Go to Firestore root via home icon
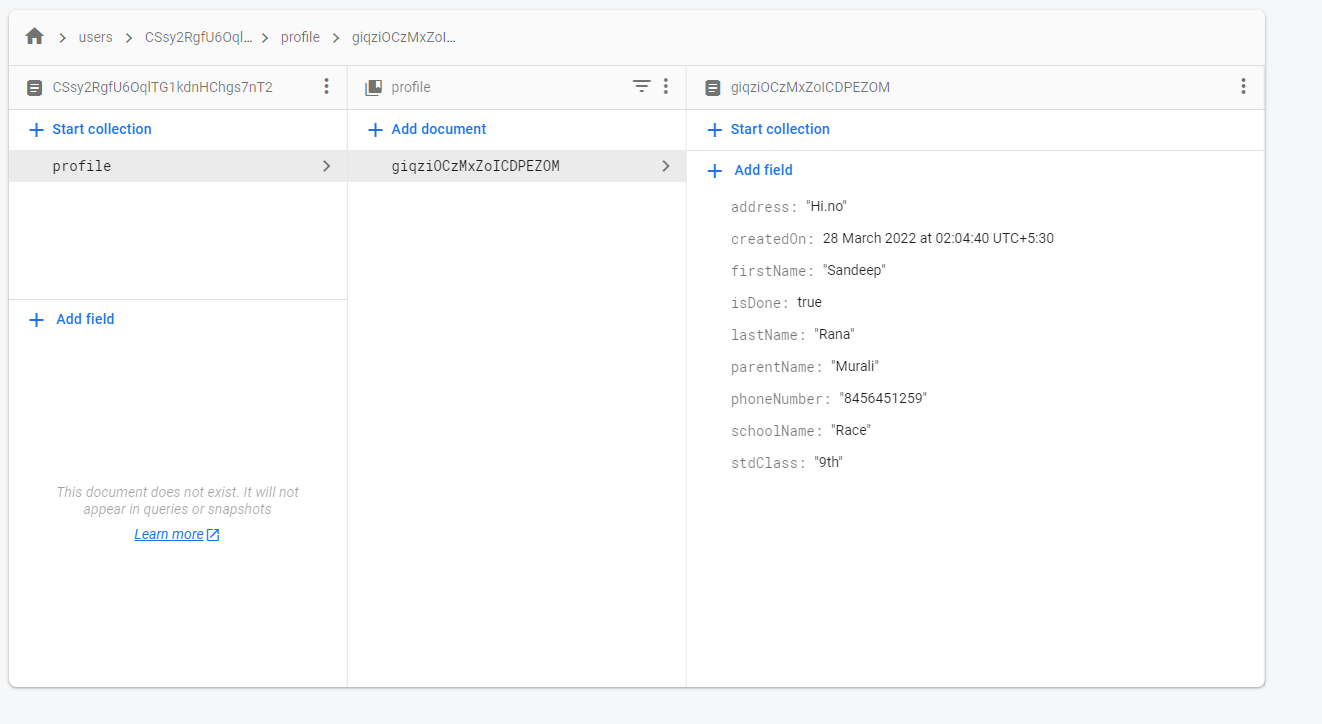 click(x=35, y=37)
